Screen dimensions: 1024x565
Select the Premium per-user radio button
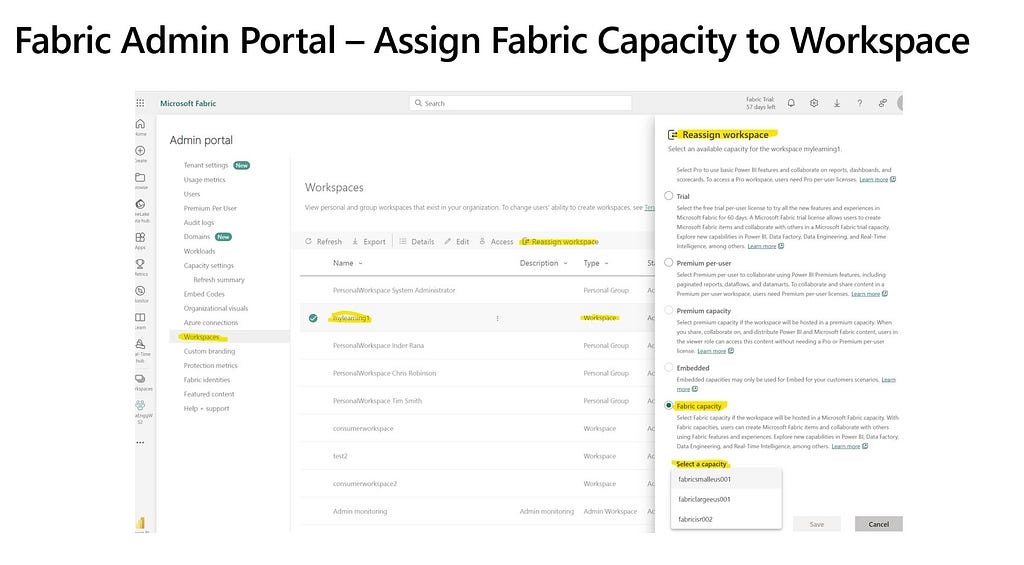tap(669, 263)
